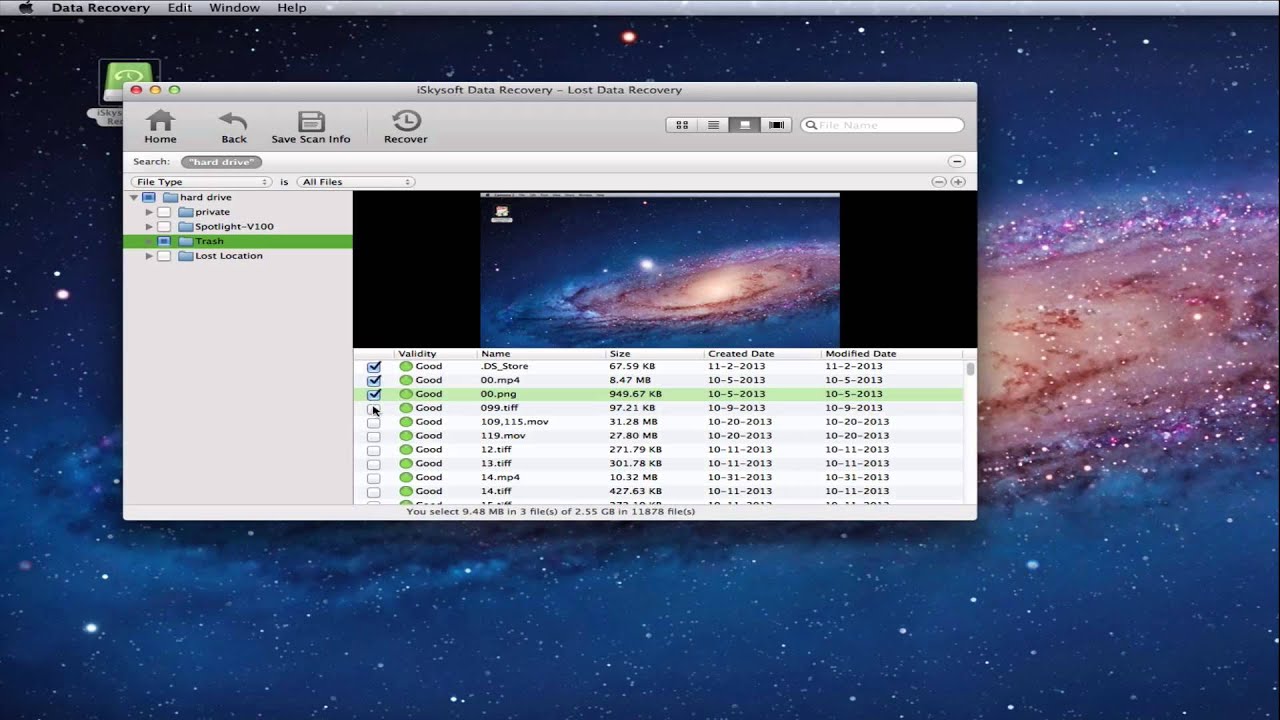Click the Recover toolbar icon

[406, 121]
